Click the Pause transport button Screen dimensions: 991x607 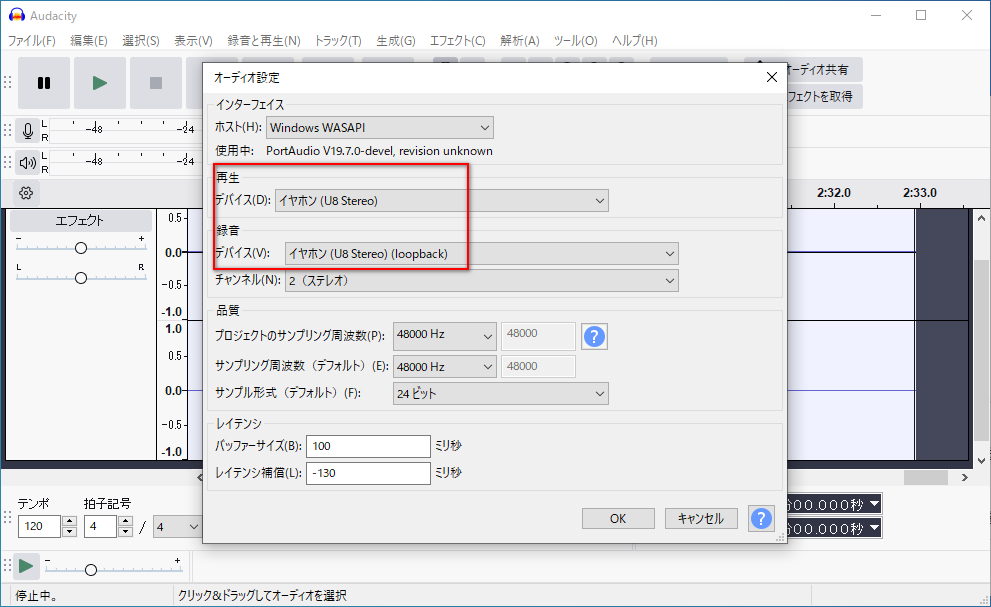(x=44, y=83)
